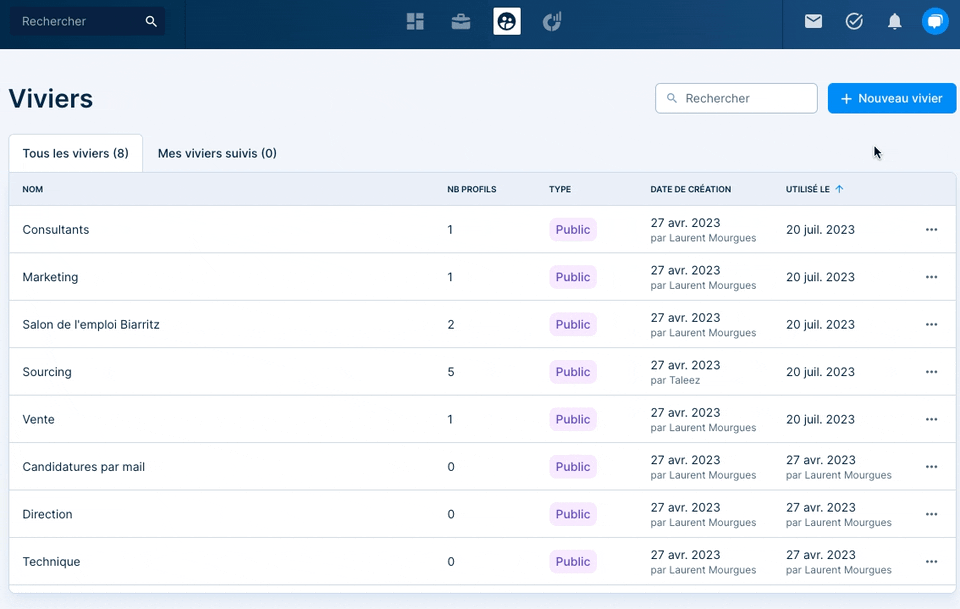Open the candidates pool icon
The image size is (960, 609).
(507, 21)
